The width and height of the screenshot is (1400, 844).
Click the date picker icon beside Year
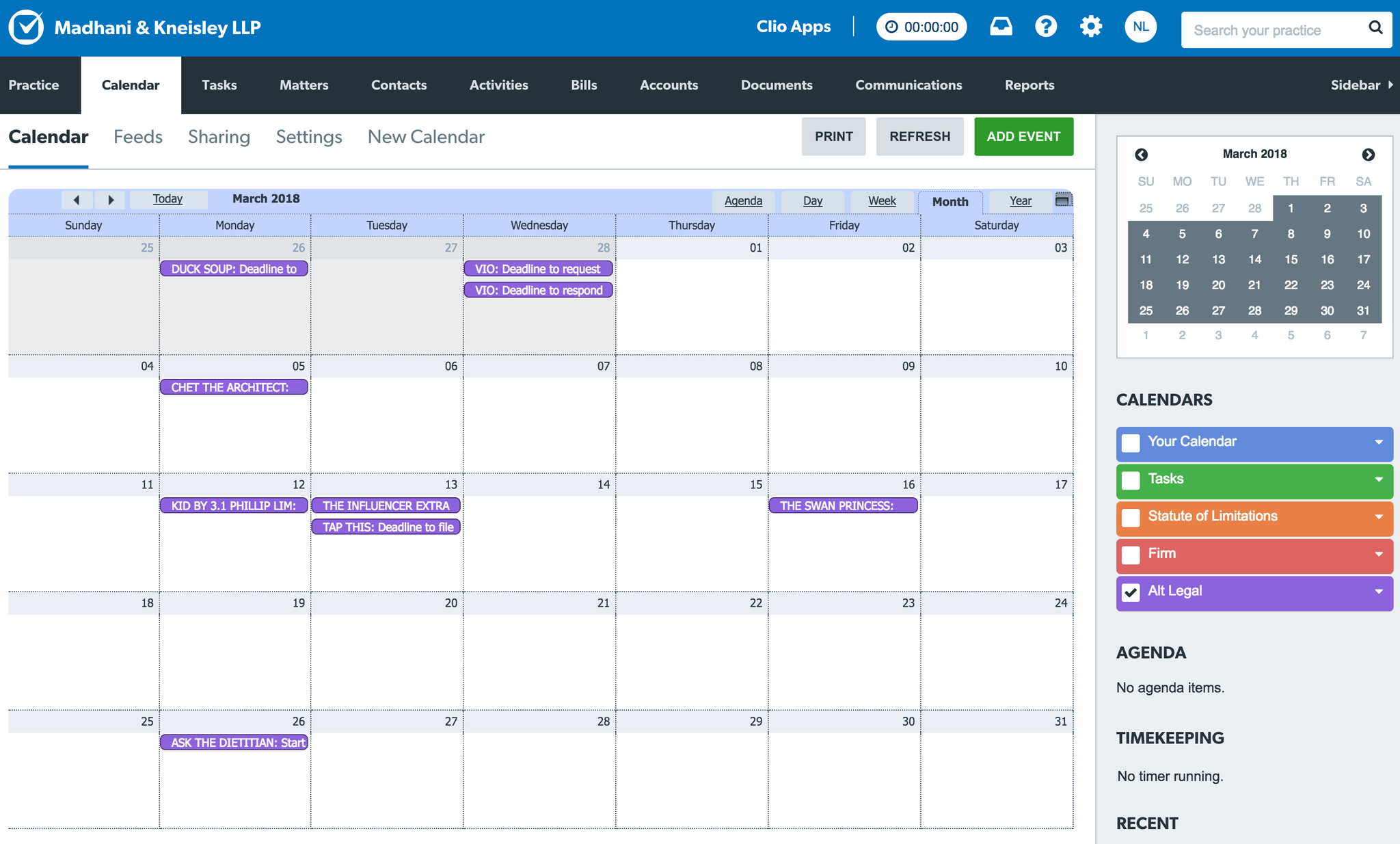(1063, 200)
